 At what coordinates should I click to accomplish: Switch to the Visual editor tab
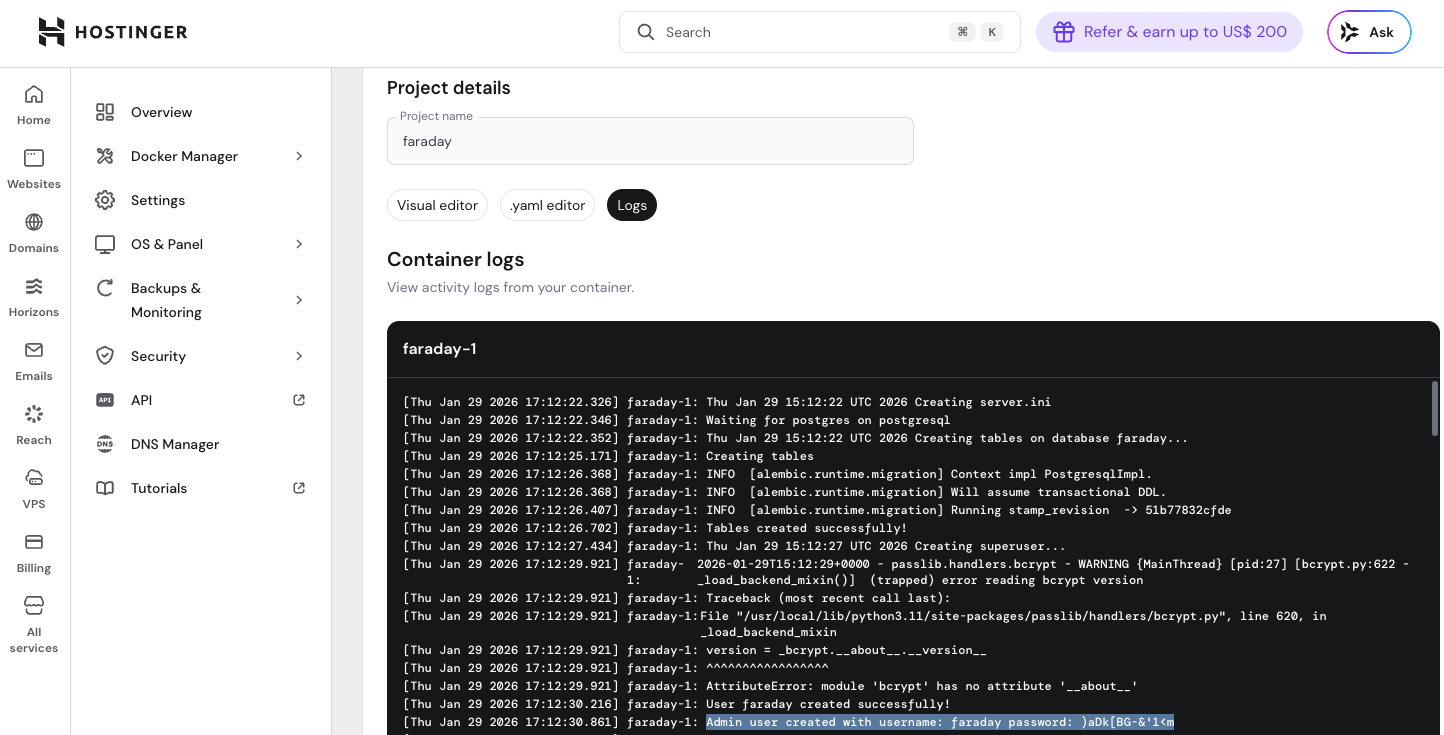click(x=437, y=205)
